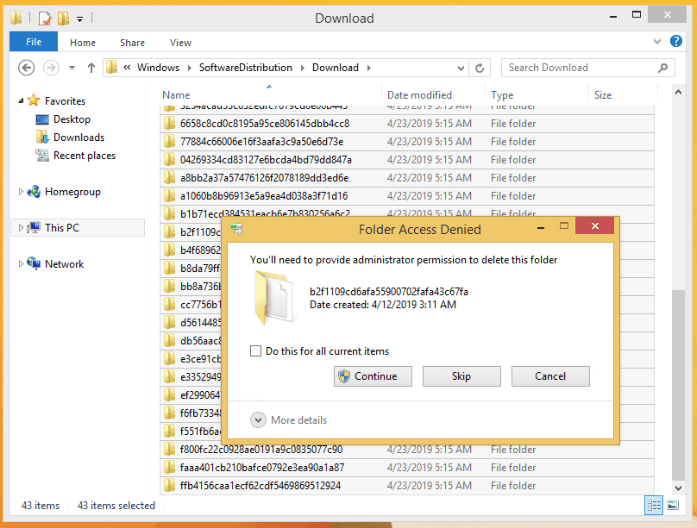The height and width of the screenshot is (528, 697).
Task: Open the View ribbon tab
Action: [x=180, y=43]
